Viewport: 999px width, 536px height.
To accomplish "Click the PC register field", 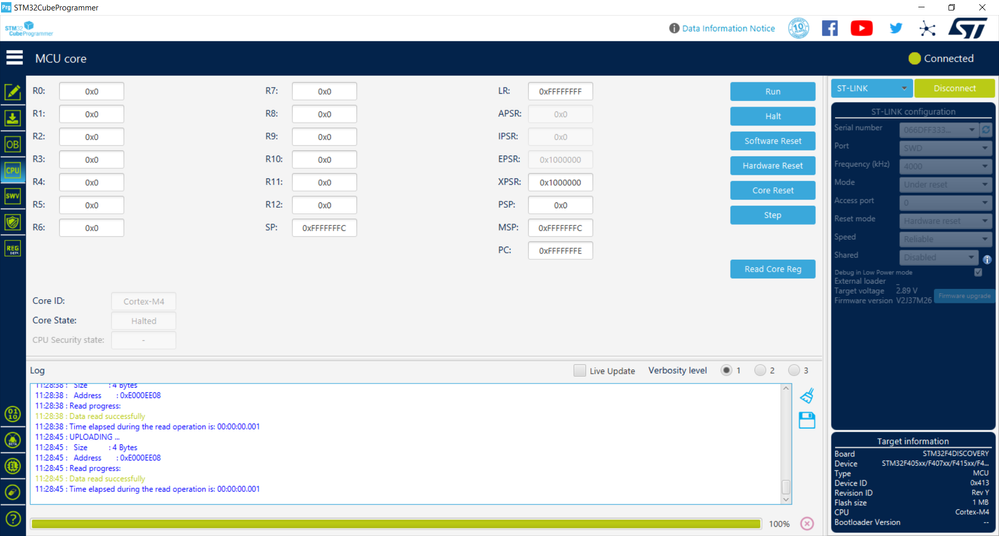I will 560,250.
